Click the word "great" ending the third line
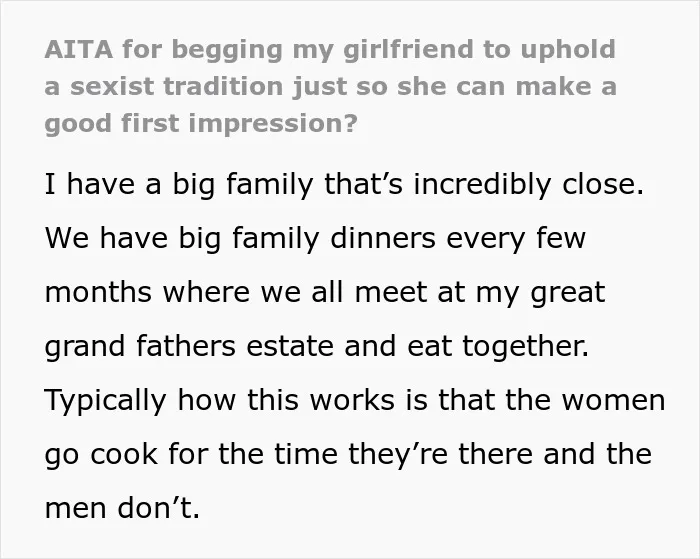 (x=568, y=293)
